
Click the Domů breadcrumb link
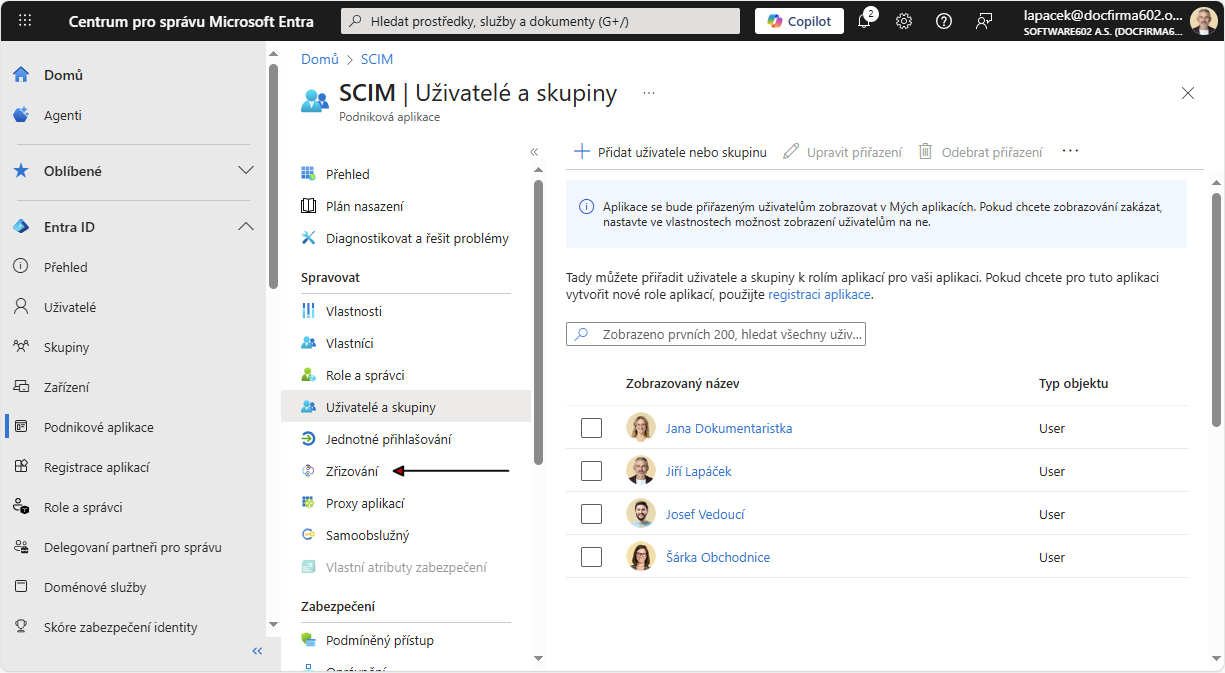click(320, 59)
